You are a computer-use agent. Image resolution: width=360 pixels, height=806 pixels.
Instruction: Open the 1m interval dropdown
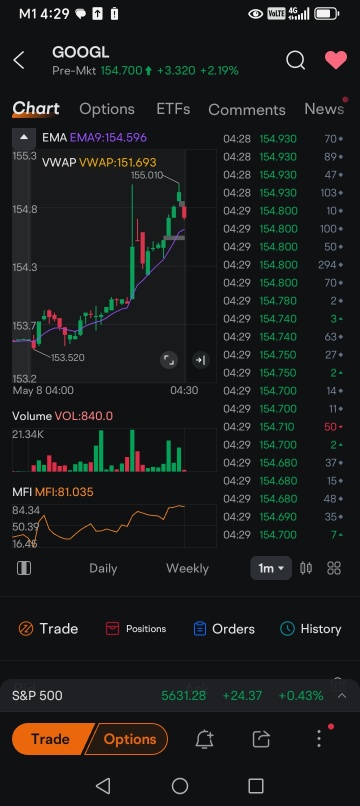pyautogui.click(x=271, y=568)
